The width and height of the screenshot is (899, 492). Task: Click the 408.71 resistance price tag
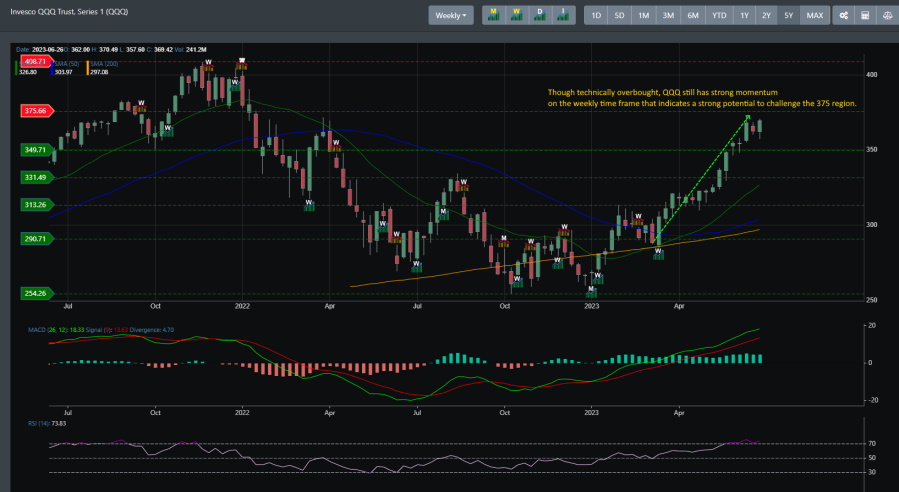(36, 61)
